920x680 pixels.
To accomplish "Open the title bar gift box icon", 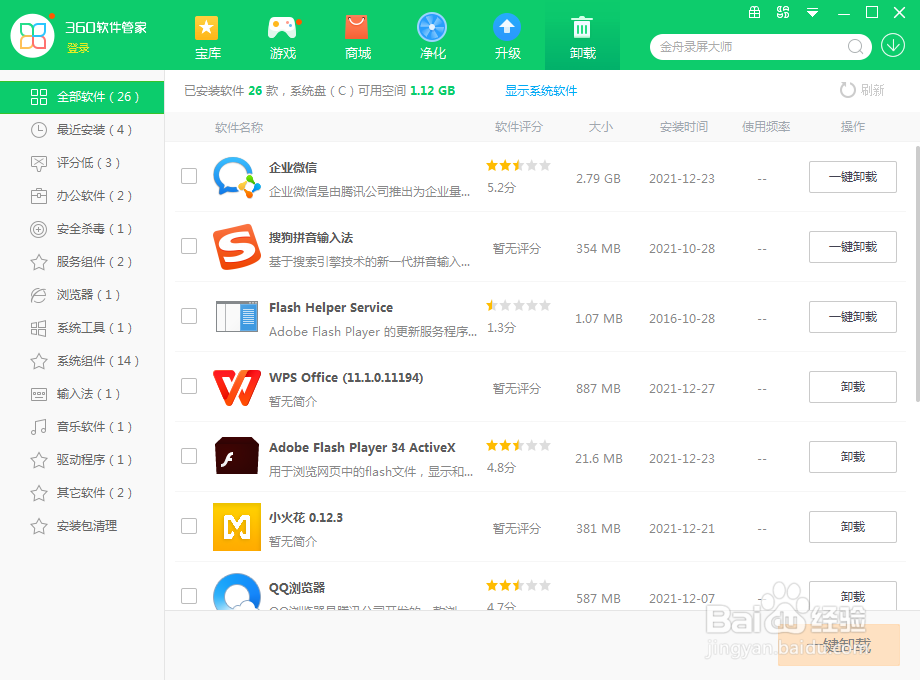I will point(755,12).
